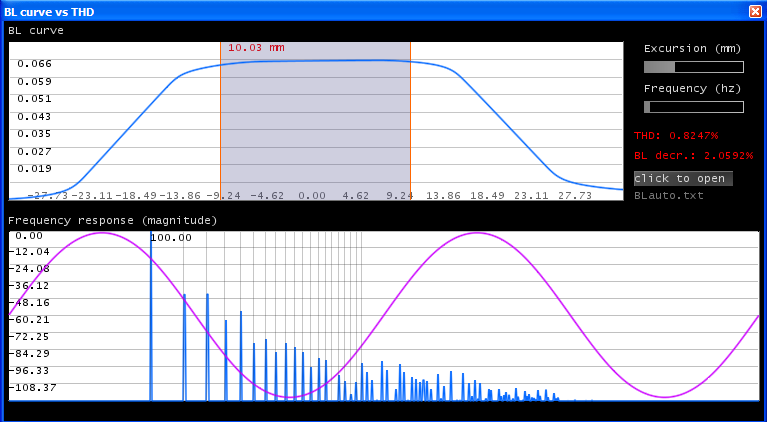Select the BLauto.txt file name

(x=669, y=196)
